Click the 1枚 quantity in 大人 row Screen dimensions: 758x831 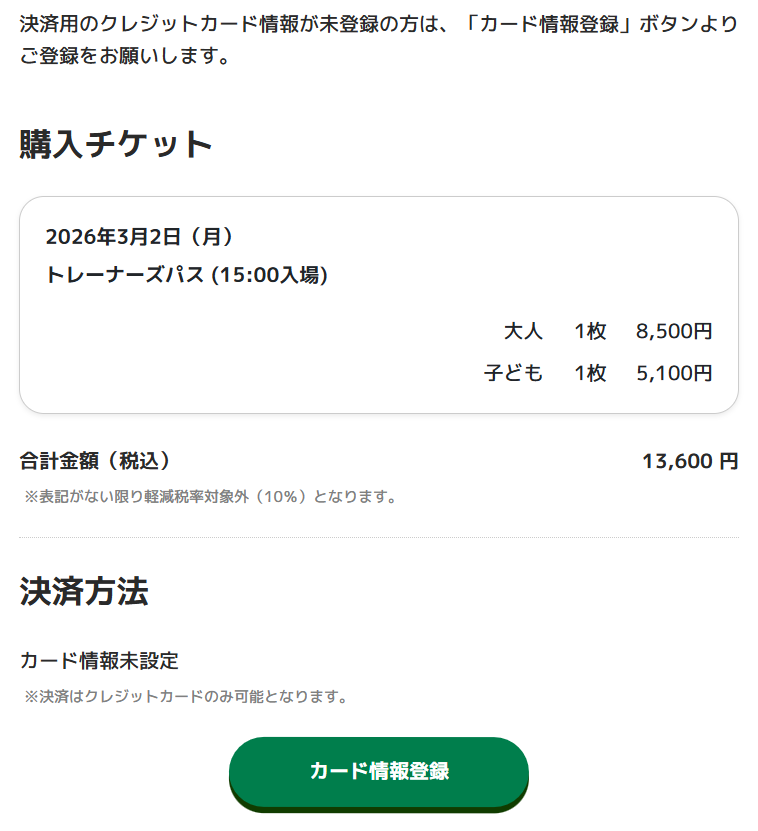tap(590, 331)
